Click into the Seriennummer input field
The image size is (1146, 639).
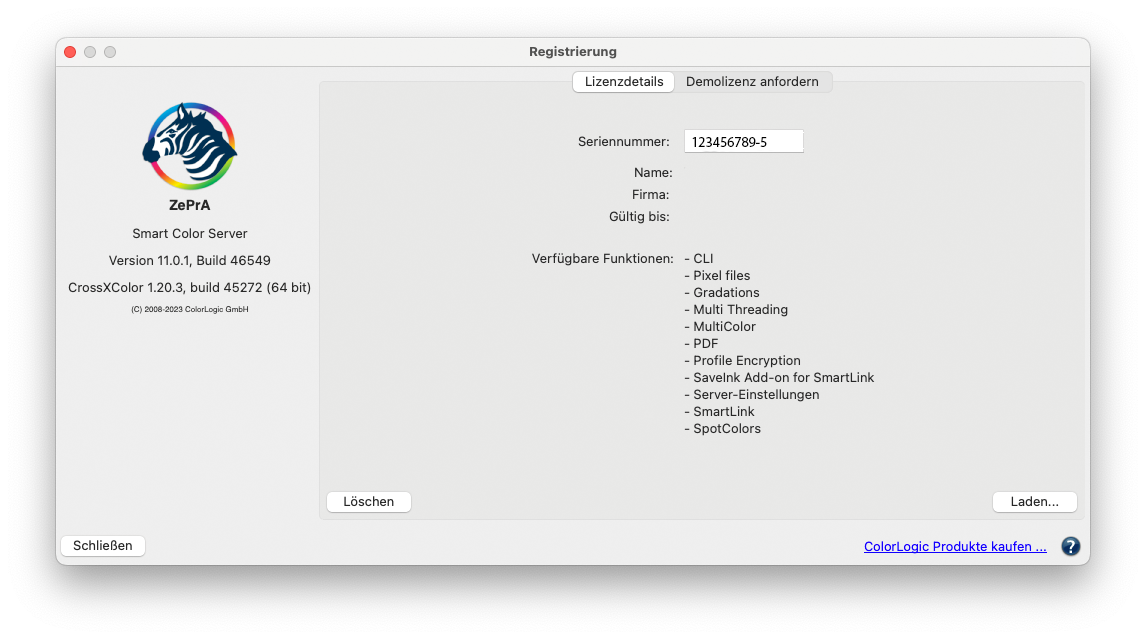[x=743, y=142]
